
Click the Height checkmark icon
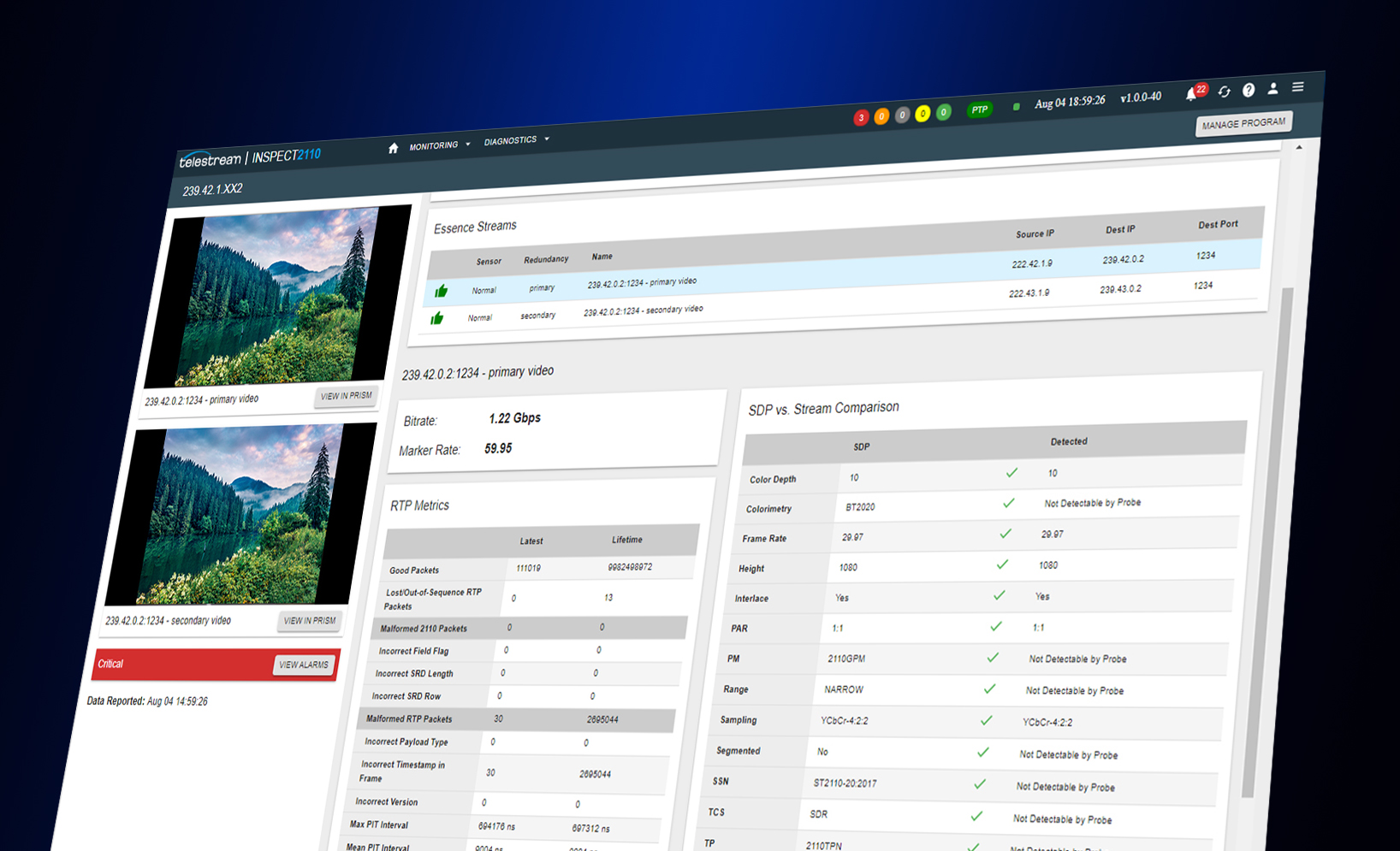[1002, 564]
